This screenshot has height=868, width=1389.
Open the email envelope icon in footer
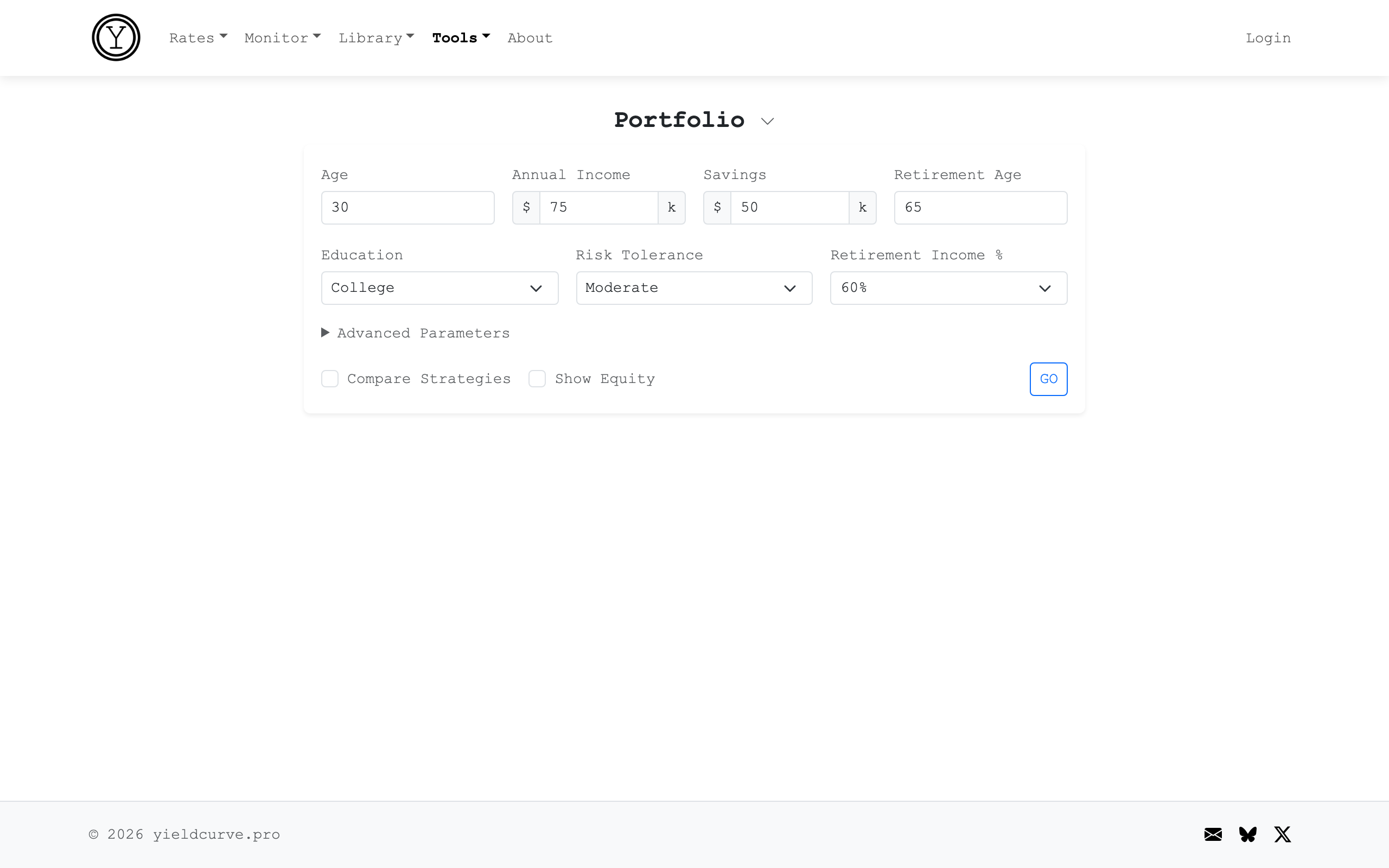click(x=1213, y=834)
